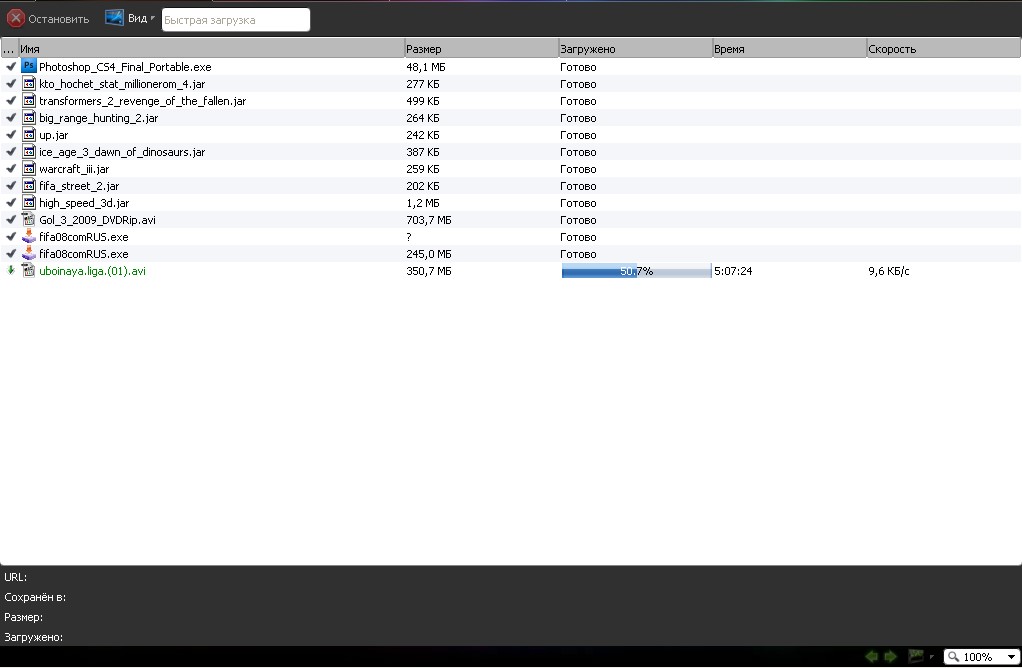The image size is (1022, 668).
Task: Select the fifa_street_2.jar file name
Action: [79, 186]
